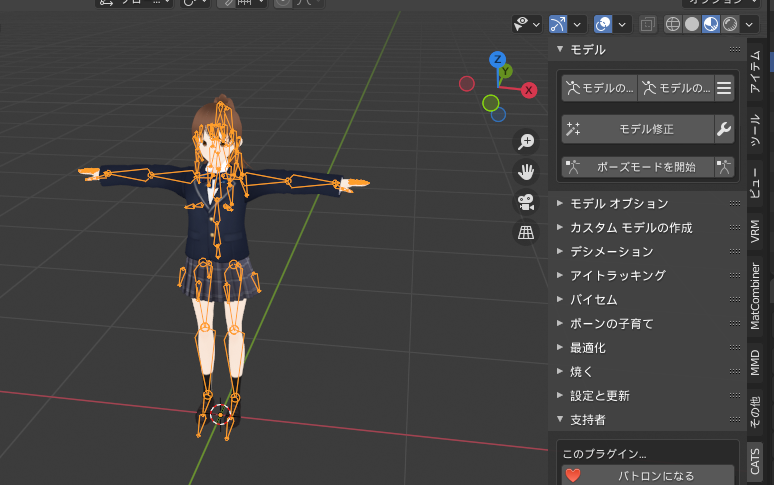Click the ポーズモードを開始 button
The height and width of the screenshot is (485, 774).
[638, 167]
